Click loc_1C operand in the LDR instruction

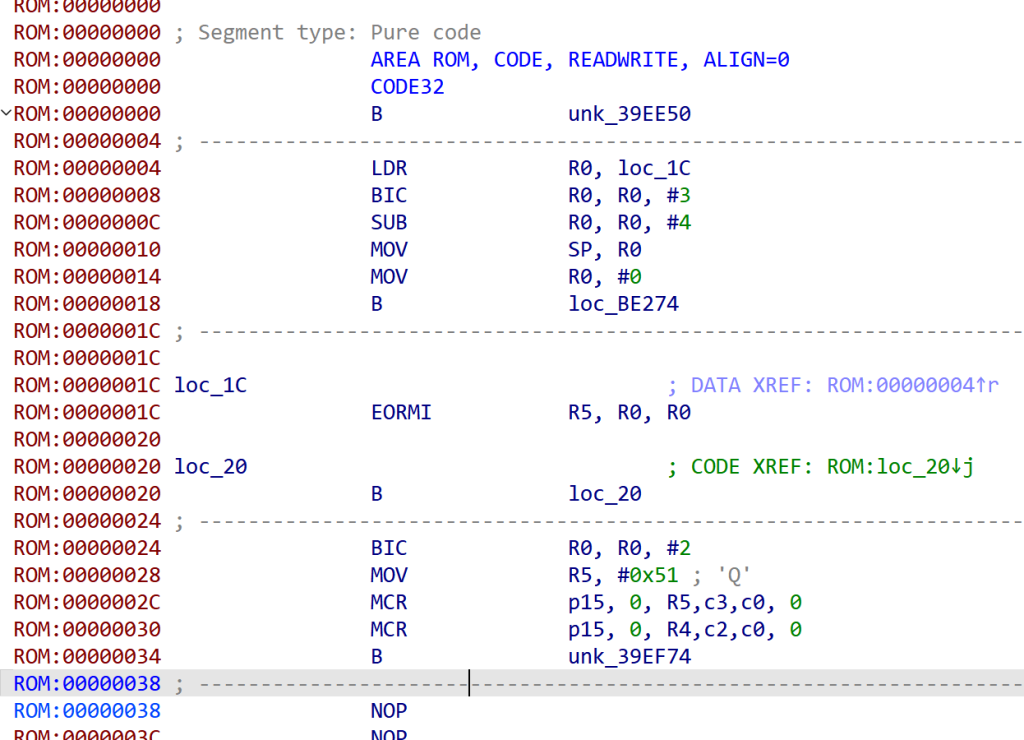653,168
